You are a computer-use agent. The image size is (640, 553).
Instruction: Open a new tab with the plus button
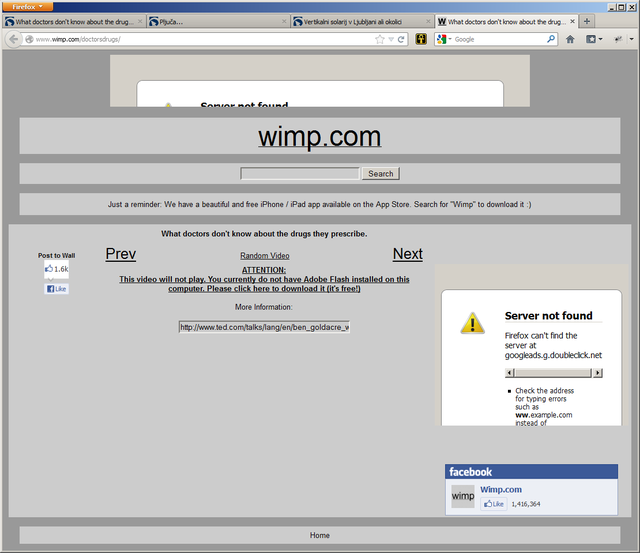[587, 21]
